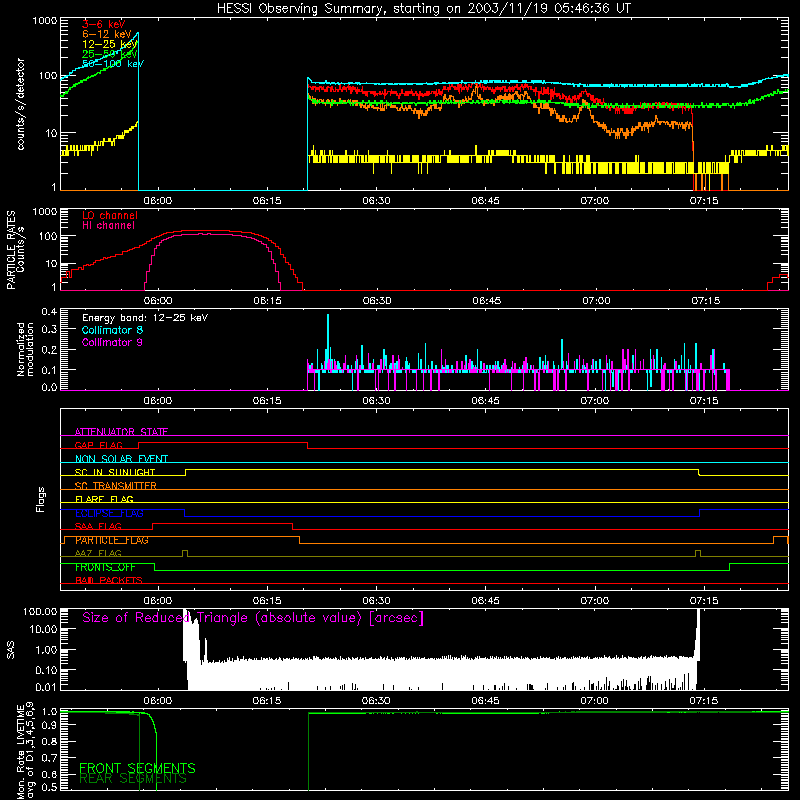The width and height of the screenshot is (800, 800).
Task: Click the PARTICLE_FLAG label
Action: [x=112, y=540]
